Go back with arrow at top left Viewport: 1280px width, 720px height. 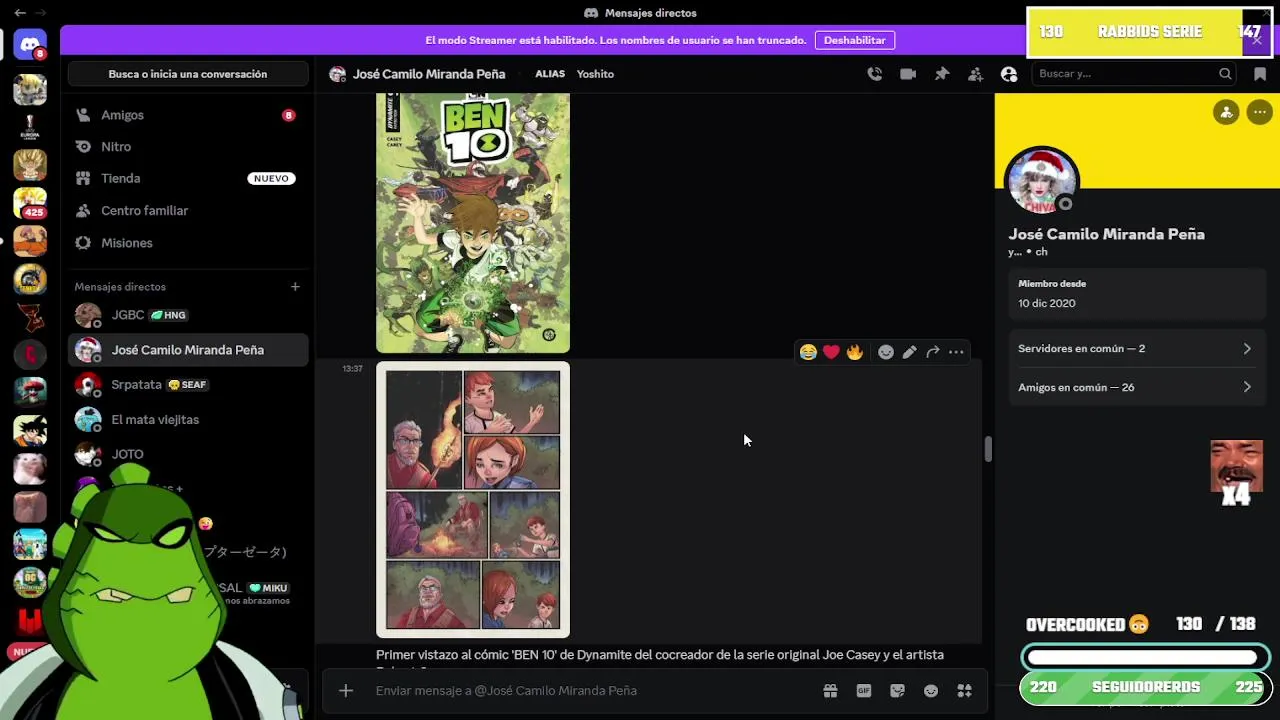[20, 13]
